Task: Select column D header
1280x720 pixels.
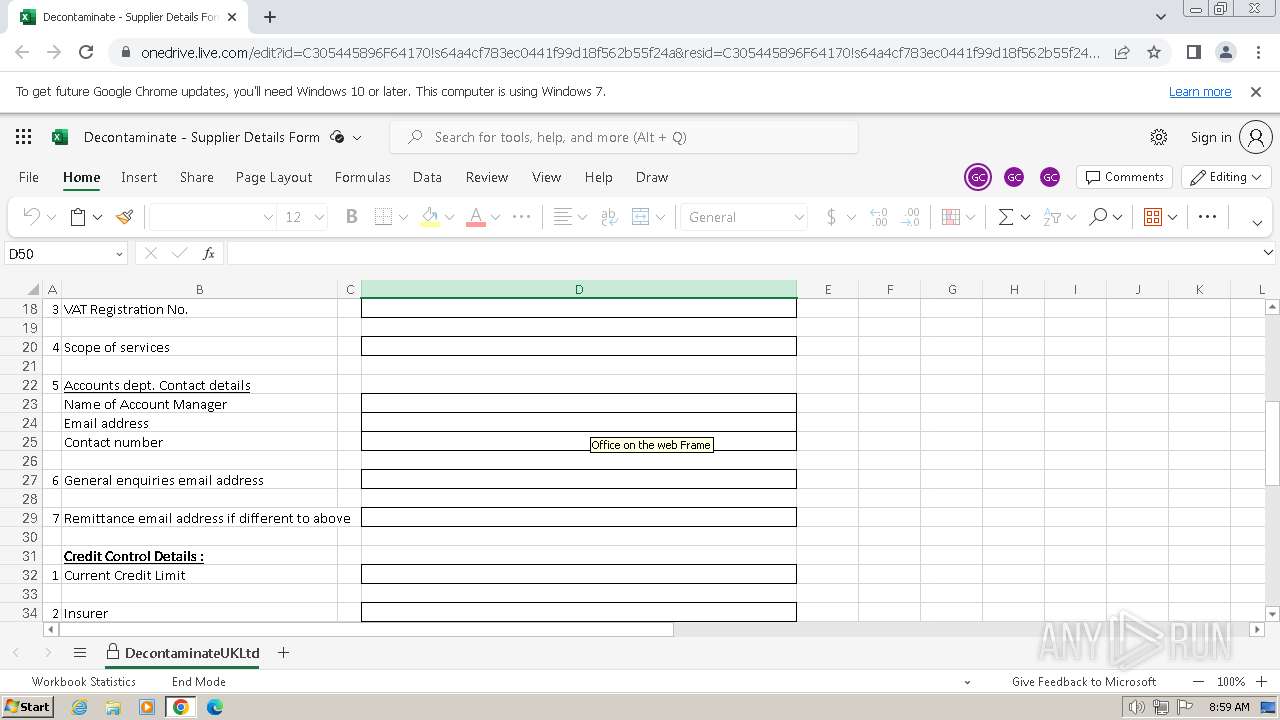Action: (x=579, y=290)
